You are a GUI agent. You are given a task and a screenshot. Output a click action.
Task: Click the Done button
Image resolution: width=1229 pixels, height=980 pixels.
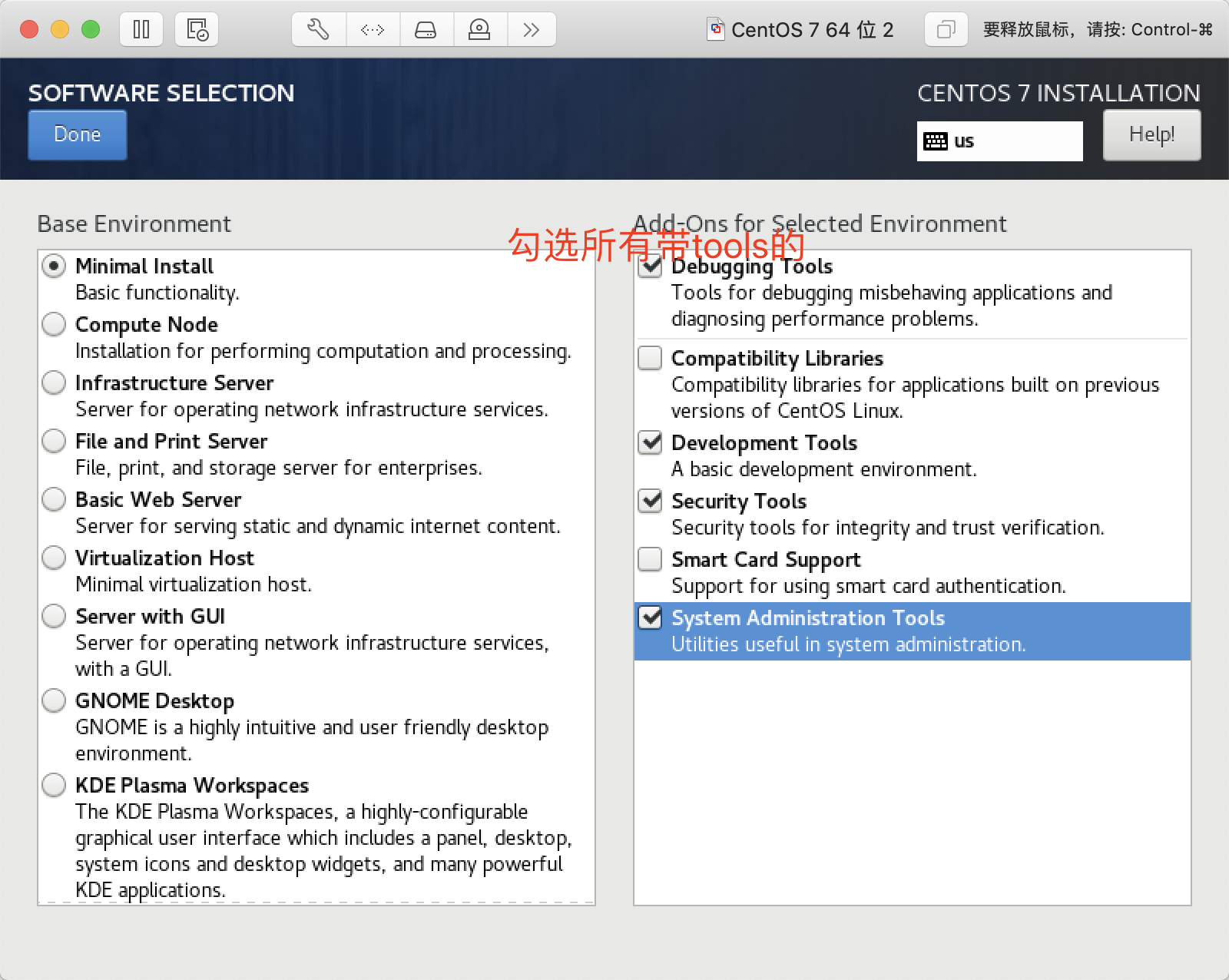78,134
